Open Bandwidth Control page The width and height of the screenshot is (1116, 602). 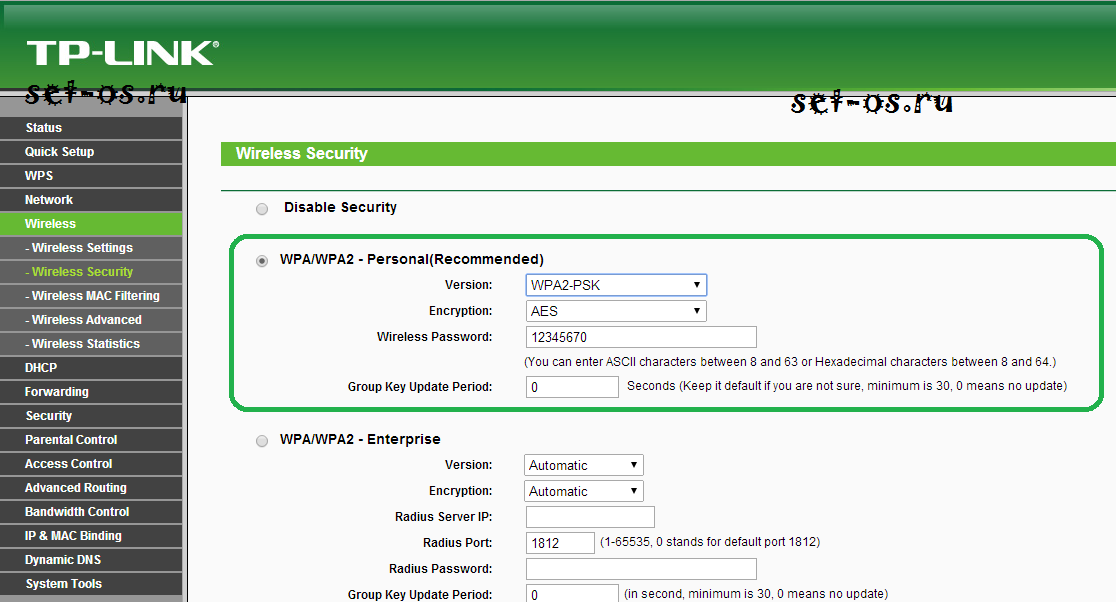coord(91,512)
